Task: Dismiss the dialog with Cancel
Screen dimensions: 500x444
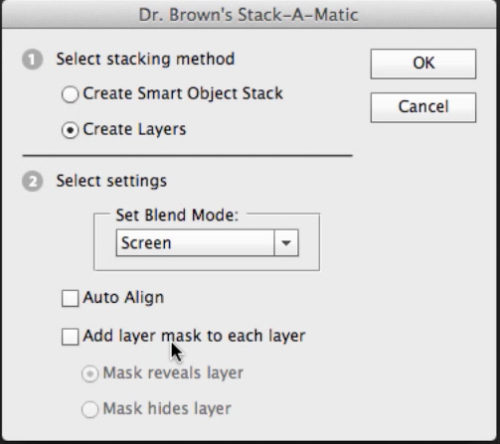Action: pyautogui.click(x=423, y=107)
